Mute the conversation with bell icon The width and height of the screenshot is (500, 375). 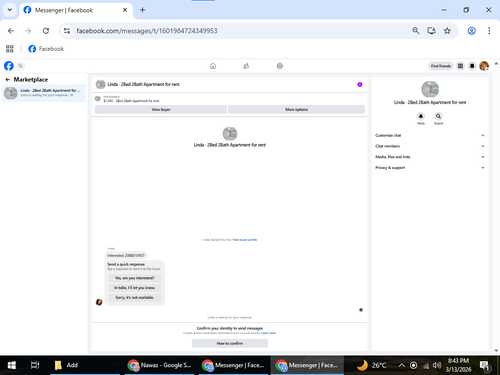[421, 116]
